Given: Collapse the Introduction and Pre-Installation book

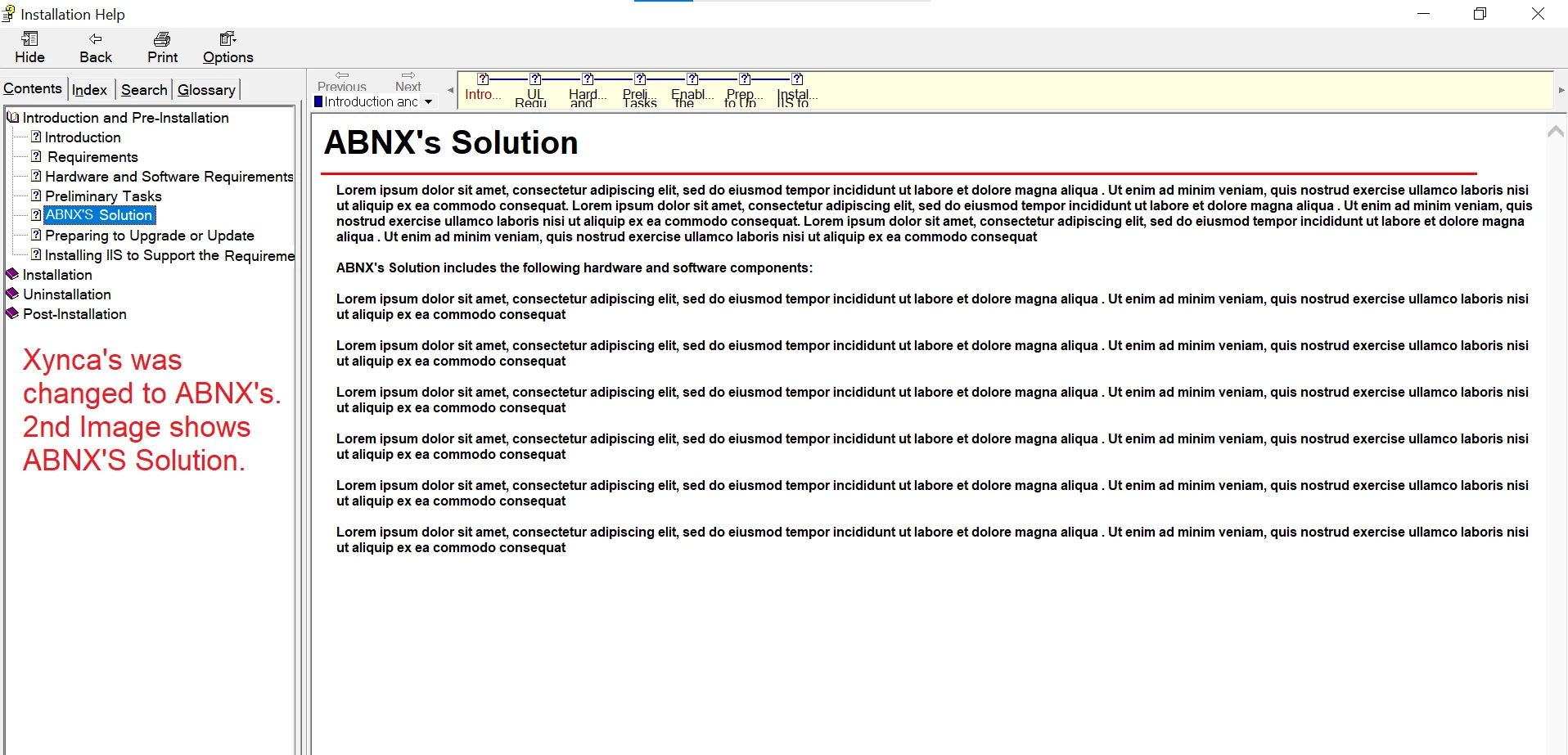Looking at the screenshot, I should (x=12, y=117).
